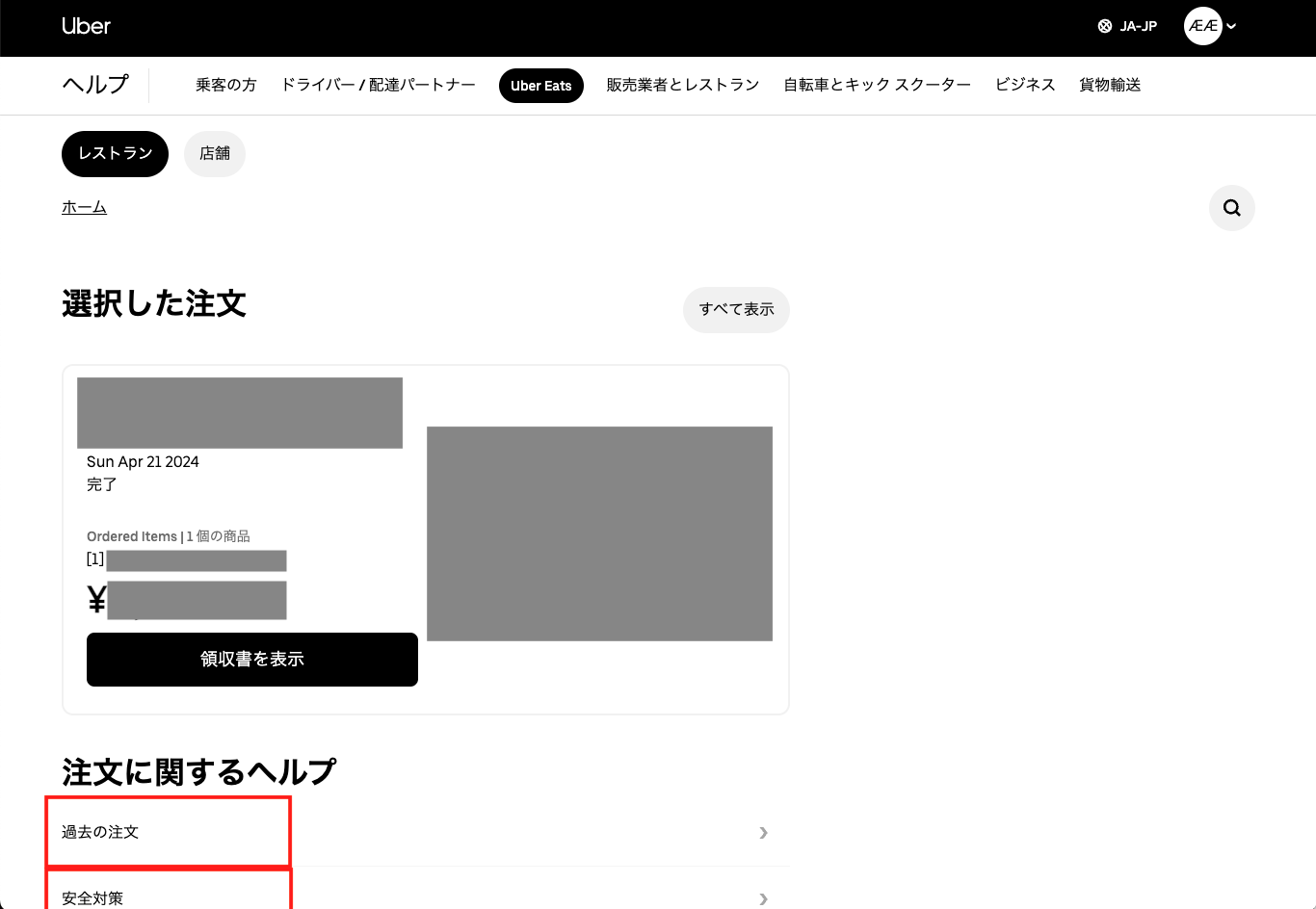Screen dimensions: 1316x909
Task: Click the search magnifier icon
Action: point(1231,208)
